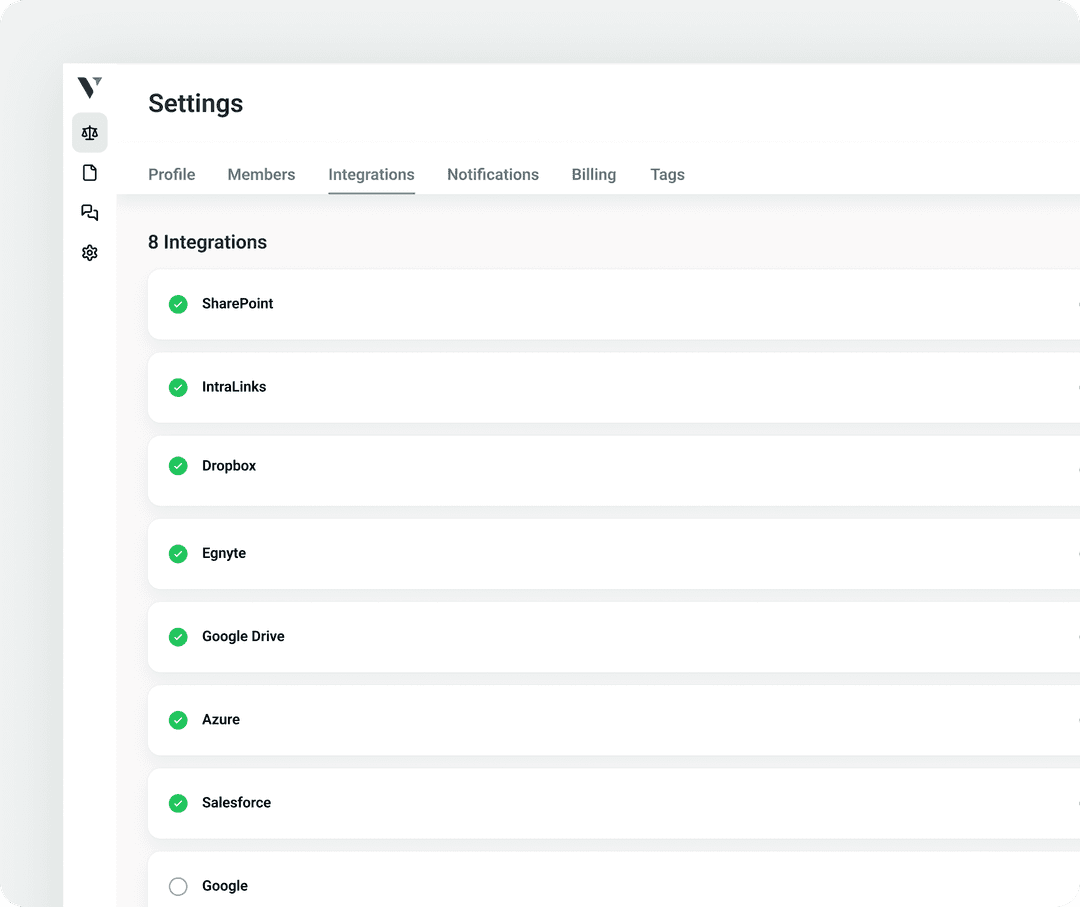Open the documents page icon
Screen dimensions: 1080x907
click(x=90, y=173)
